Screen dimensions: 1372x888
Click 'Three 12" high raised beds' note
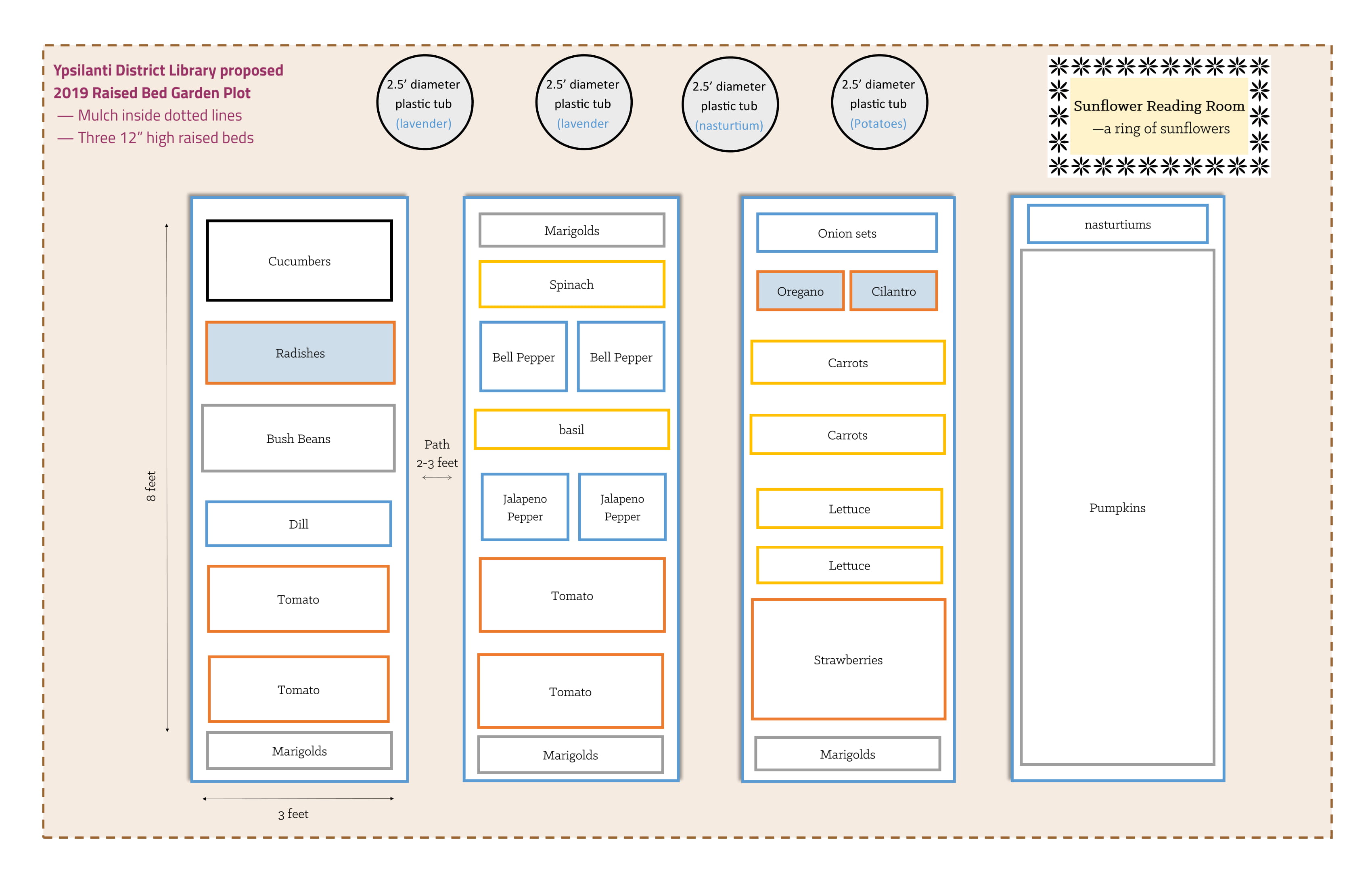156,138
